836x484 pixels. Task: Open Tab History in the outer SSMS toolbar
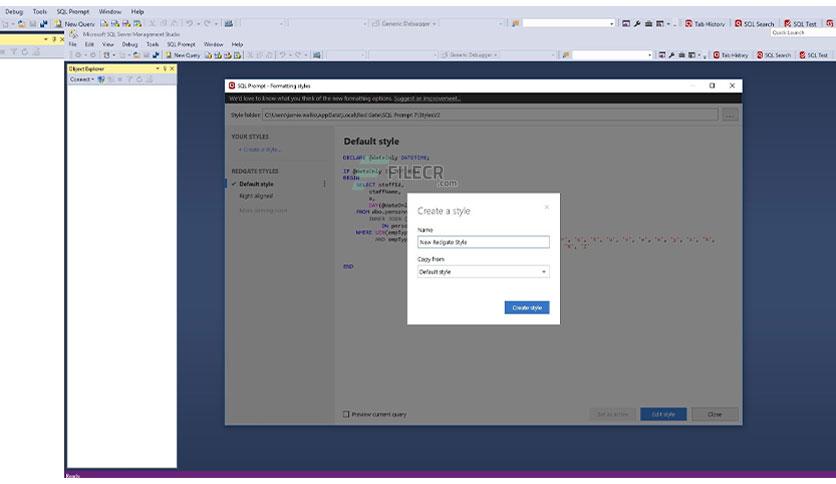(x=705, y=24)
